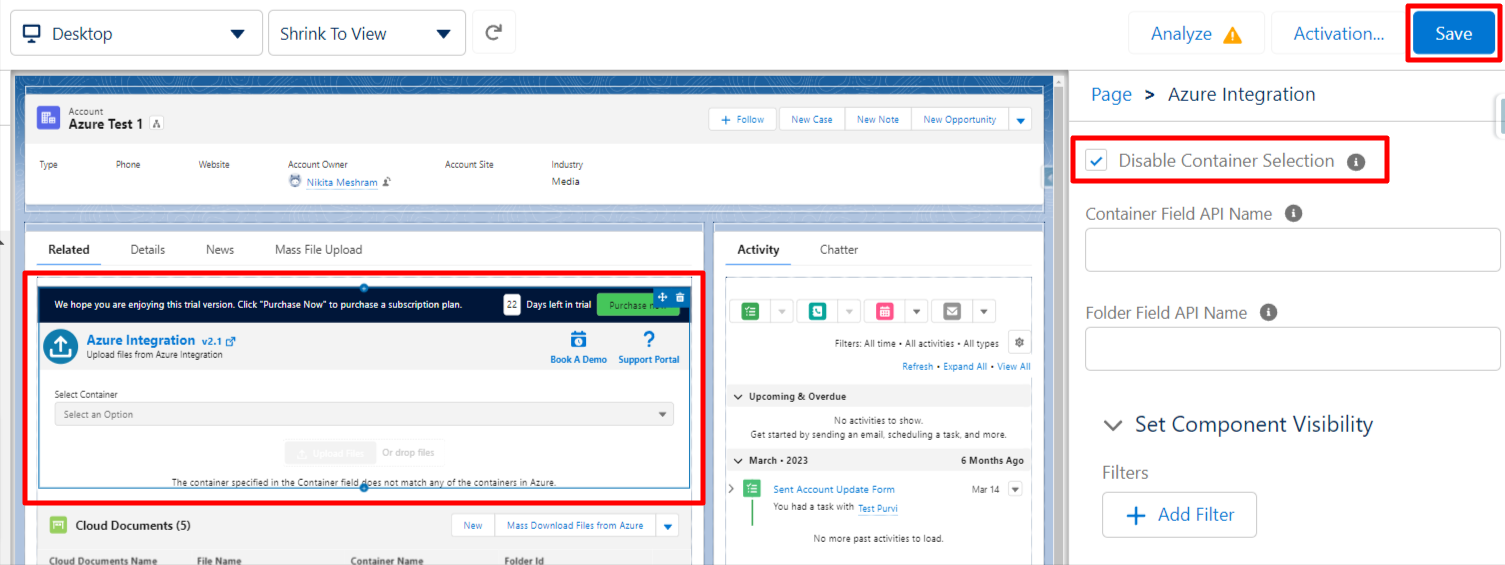Viewport: 1505px width, 565px height.
Task: Click the New Opportunity button
Action: point(959,120)
